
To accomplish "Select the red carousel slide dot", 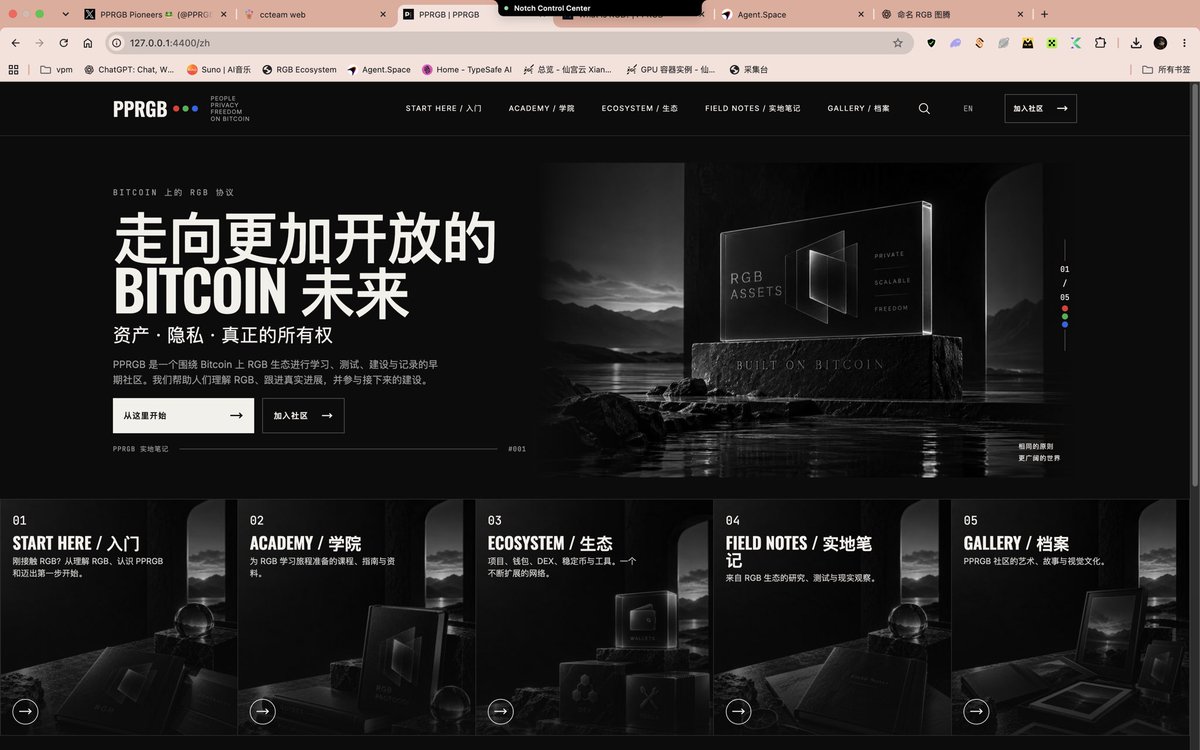I will [1064, 308].
